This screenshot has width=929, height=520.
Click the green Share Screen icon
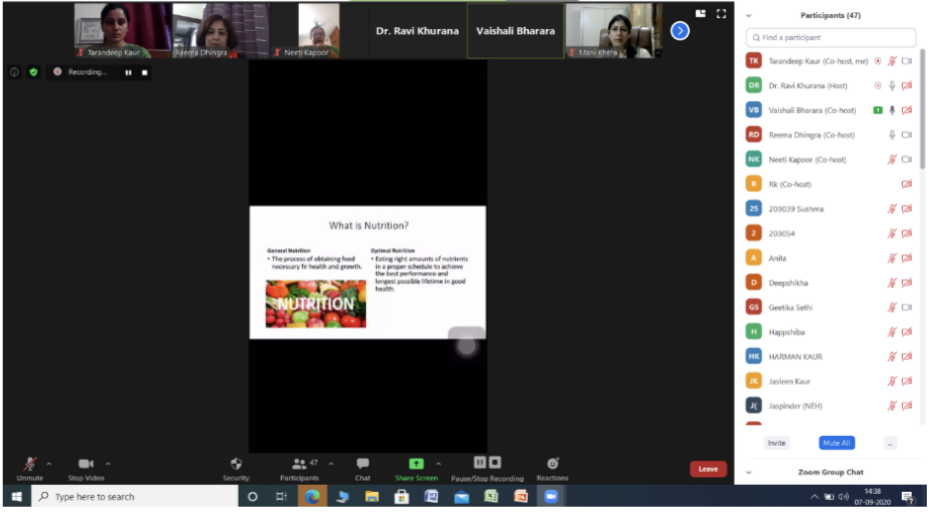pyautogui.click(x=416, y=464)
